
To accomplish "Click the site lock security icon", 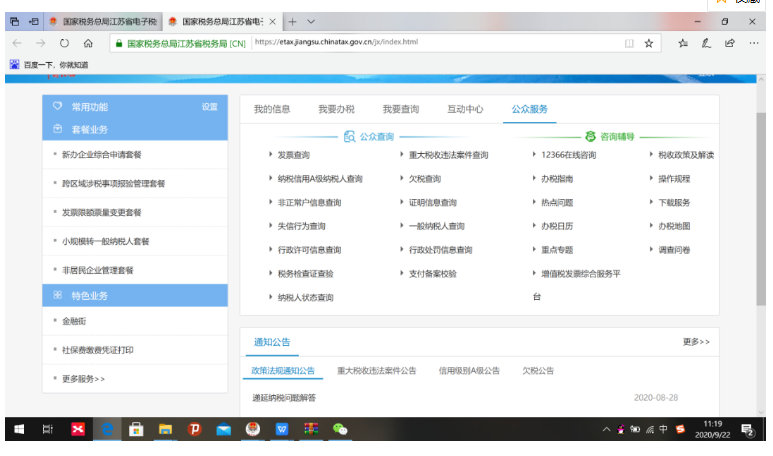I will [x=119, y=43].
